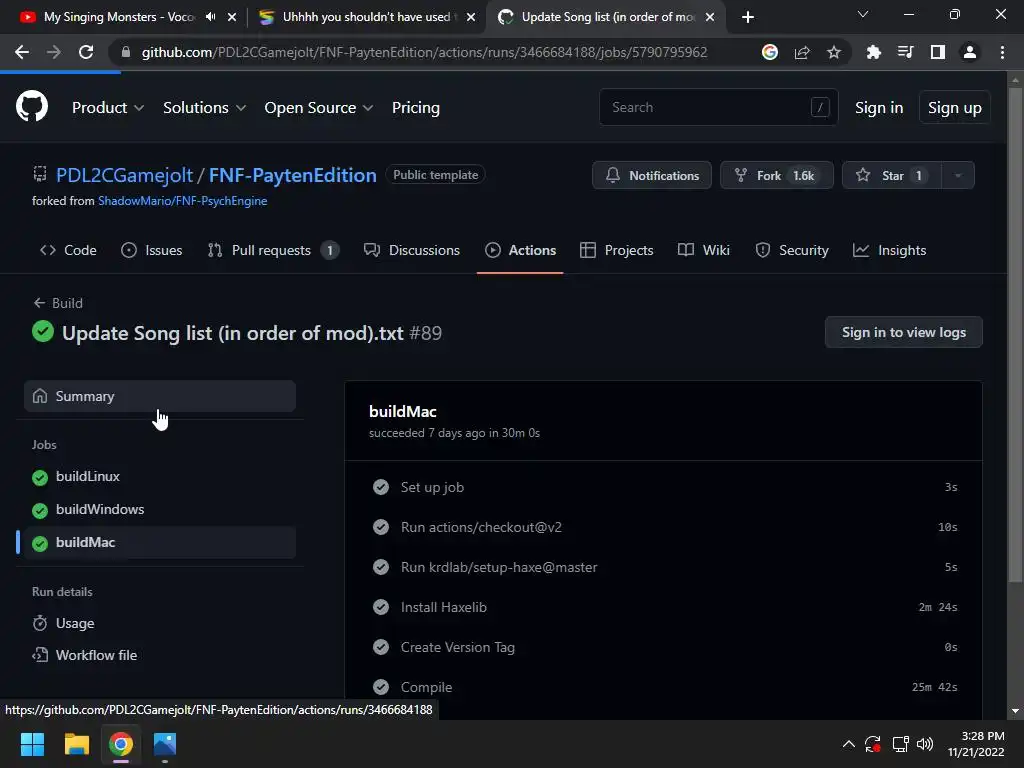Switch to 'Uhhhh you shouldn't have used' tab
The height and width of the screenshot is (768, 1024).
click(366, 17)
